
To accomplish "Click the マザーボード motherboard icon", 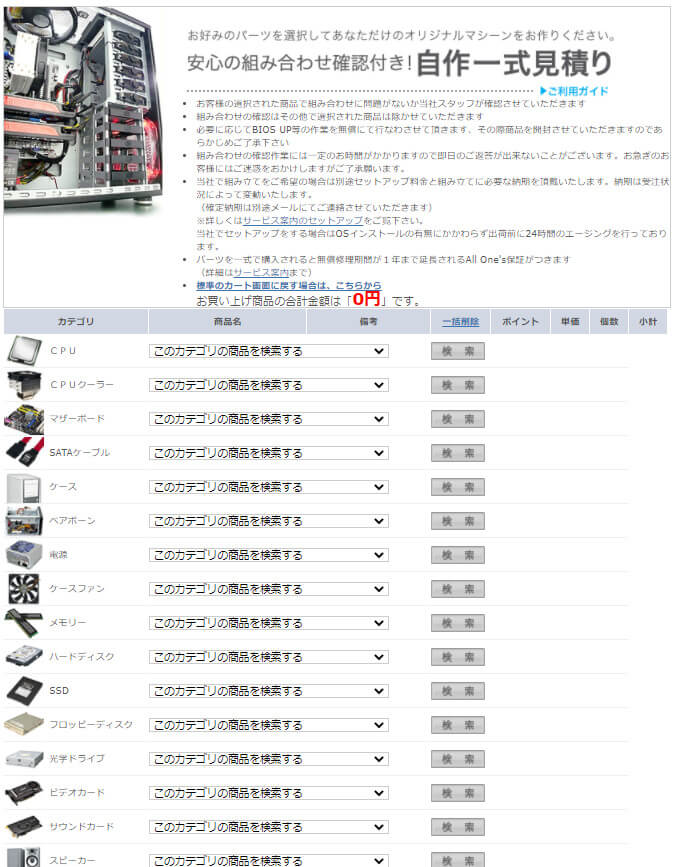I will click(24, 419).
